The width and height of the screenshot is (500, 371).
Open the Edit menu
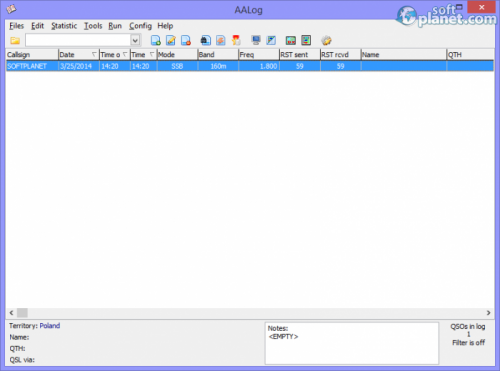(37, 26)
